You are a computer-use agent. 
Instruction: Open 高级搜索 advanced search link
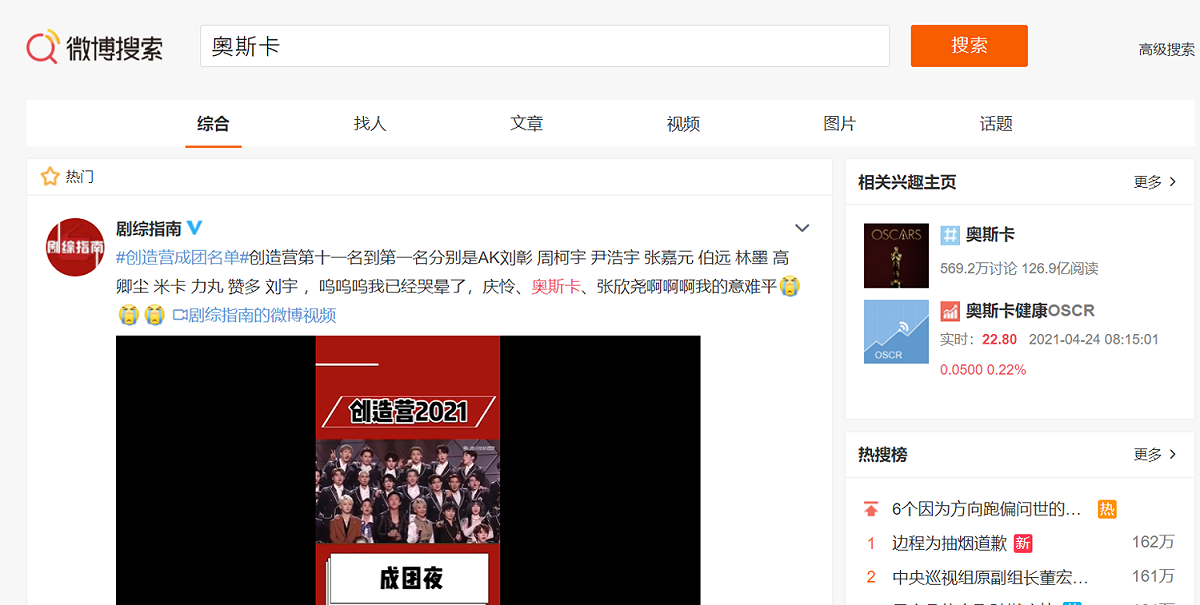(x=1167, y=49)
